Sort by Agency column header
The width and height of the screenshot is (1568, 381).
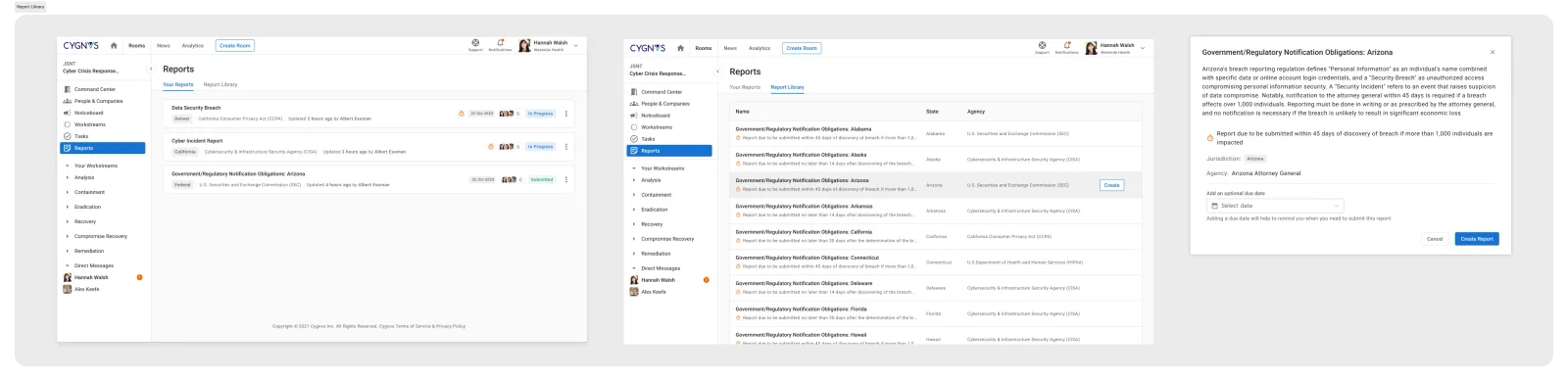976,112
